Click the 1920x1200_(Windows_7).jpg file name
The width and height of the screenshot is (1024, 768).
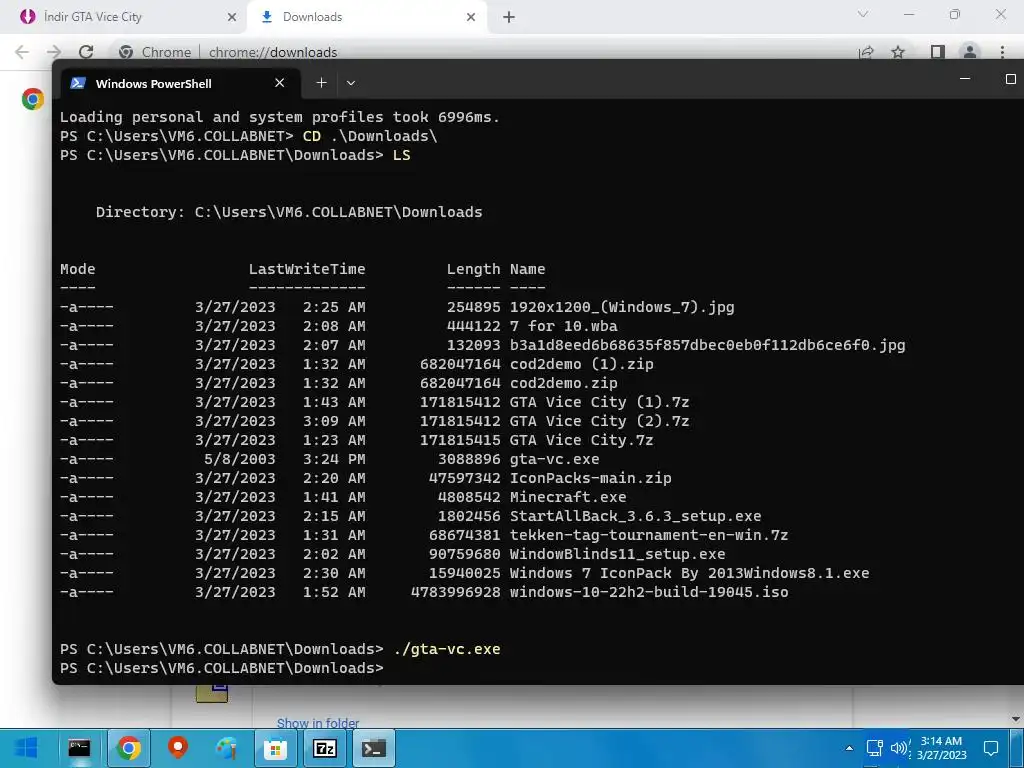(x=622, y=307)
